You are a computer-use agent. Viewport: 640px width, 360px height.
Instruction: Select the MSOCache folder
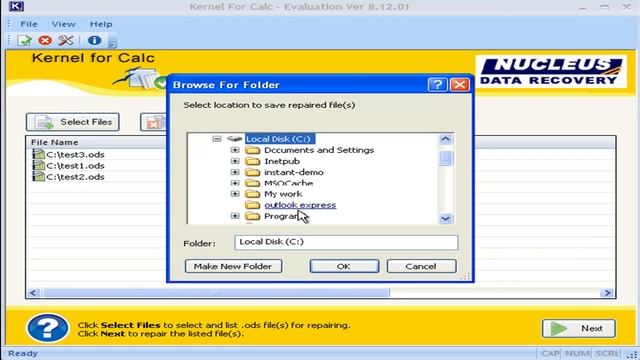(x=289, y=183)
